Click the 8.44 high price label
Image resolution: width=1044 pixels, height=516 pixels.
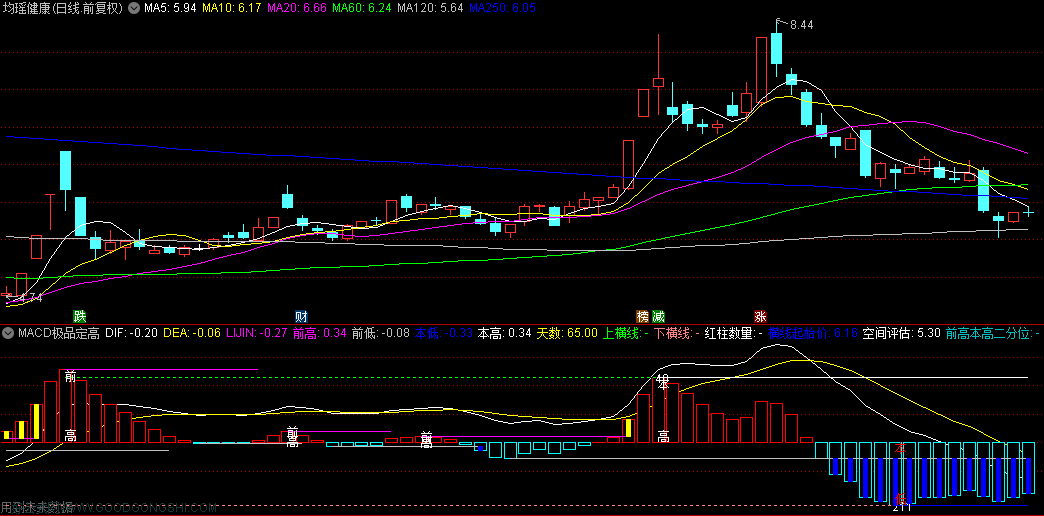click(802, 25)
